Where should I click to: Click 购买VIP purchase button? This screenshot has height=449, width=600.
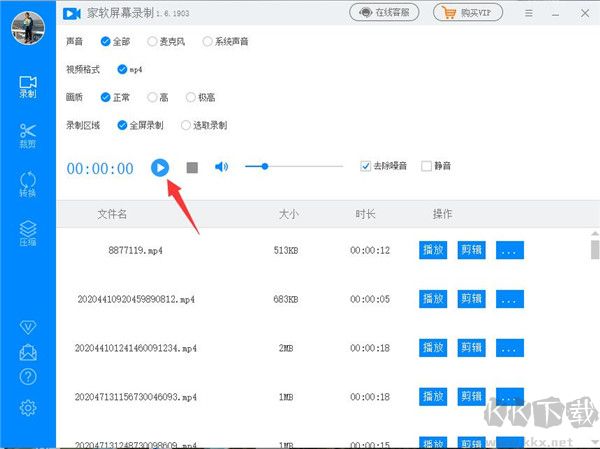(x=469, y=13)
